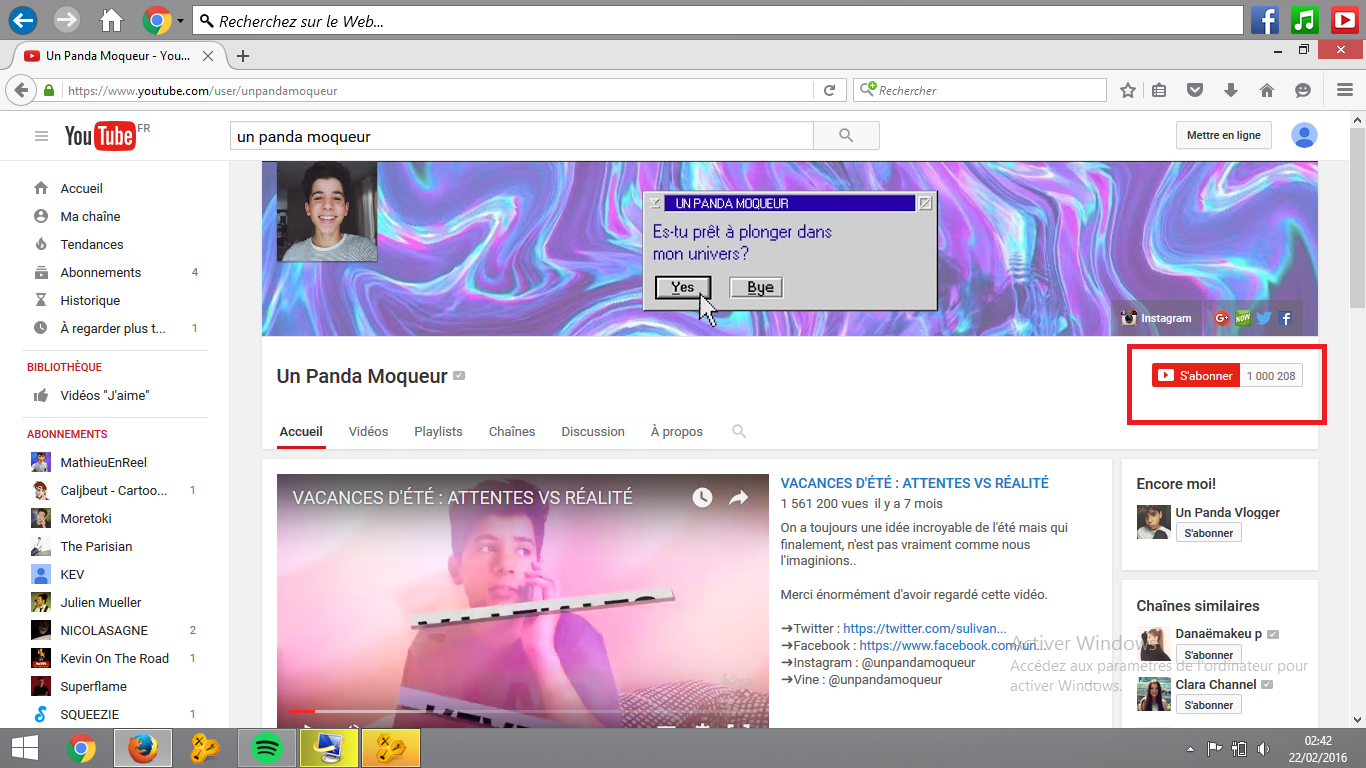Open the Twitter link in the video description
Viewport: 1366px width, 768px height.
pos(924,628)
